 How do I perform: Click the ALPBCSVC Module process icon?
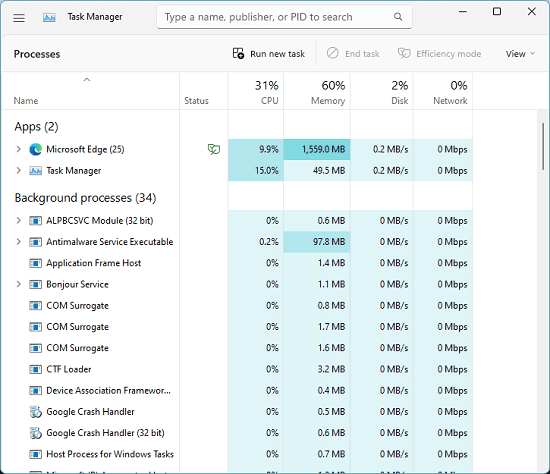pyautogui.click(x=35, y=221)
